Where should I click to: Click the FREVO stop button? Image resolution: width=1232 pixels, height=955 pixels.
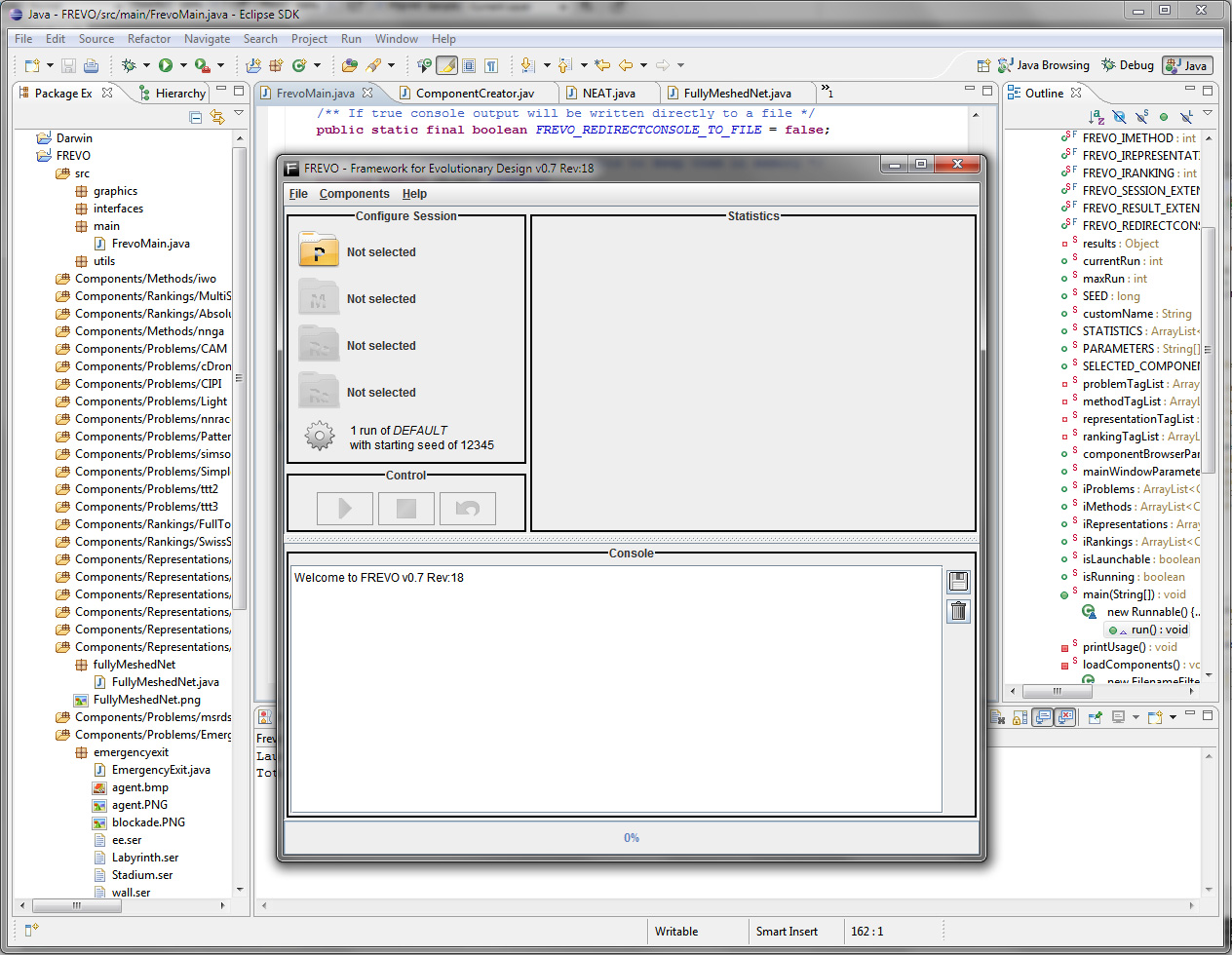click(406, 508)
